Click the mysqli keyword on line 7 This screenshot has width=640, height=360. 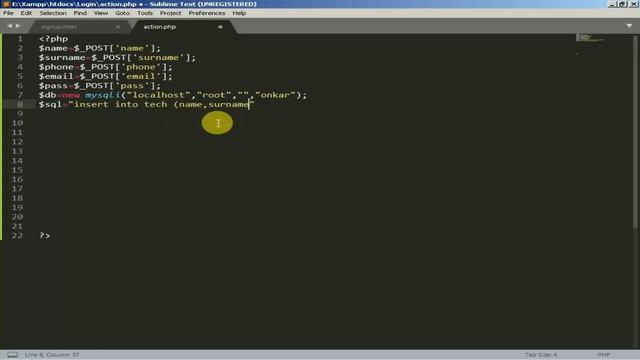(x=102, y=95)
